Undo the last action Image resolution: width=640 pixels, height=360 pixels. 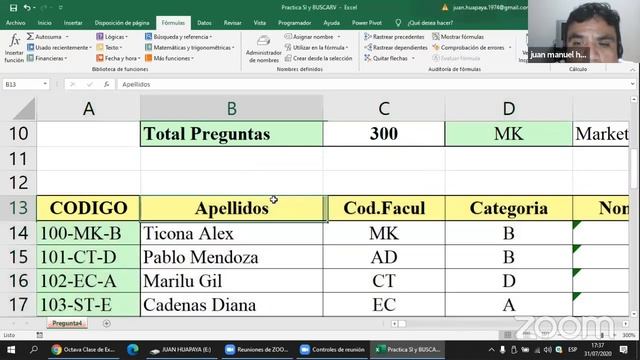27,7
